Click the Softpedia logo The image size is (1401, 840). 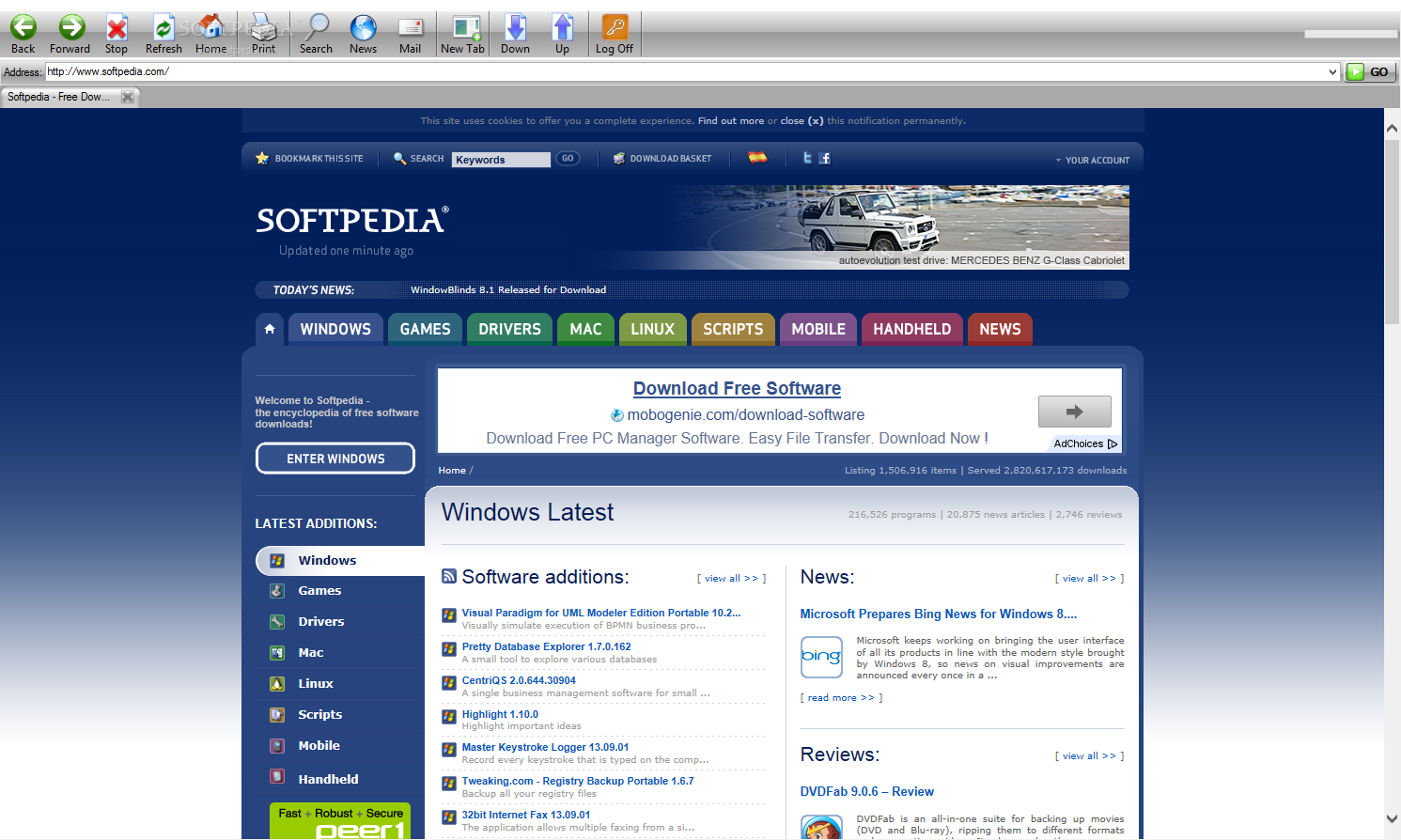click(352, 220)
